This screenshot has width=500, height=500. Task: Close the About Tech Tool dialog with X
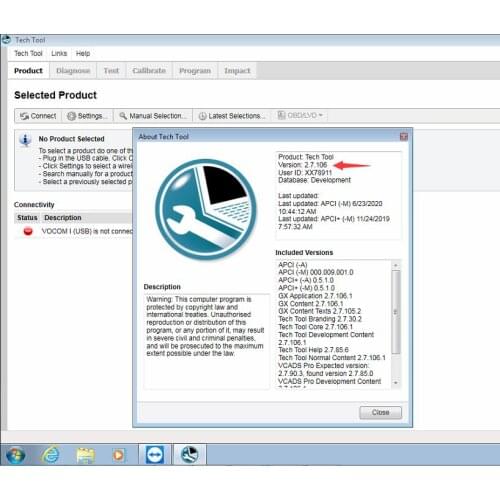click(404, 137)
